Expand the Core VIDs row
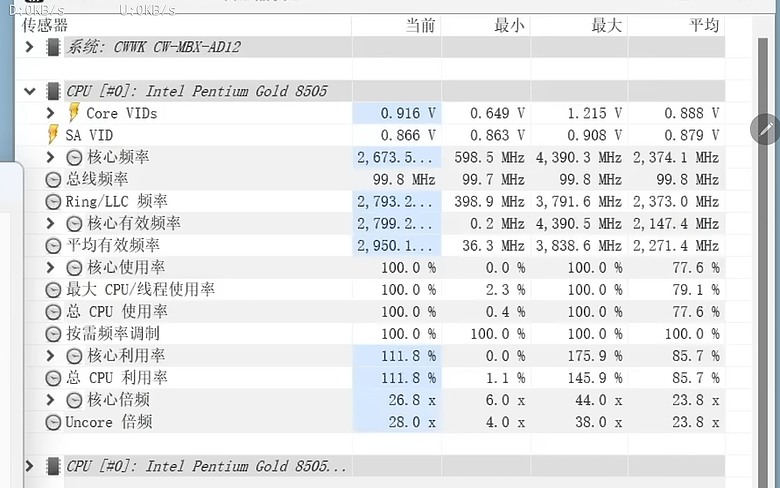This screenshot has height=488, width=780. point(50,113)
